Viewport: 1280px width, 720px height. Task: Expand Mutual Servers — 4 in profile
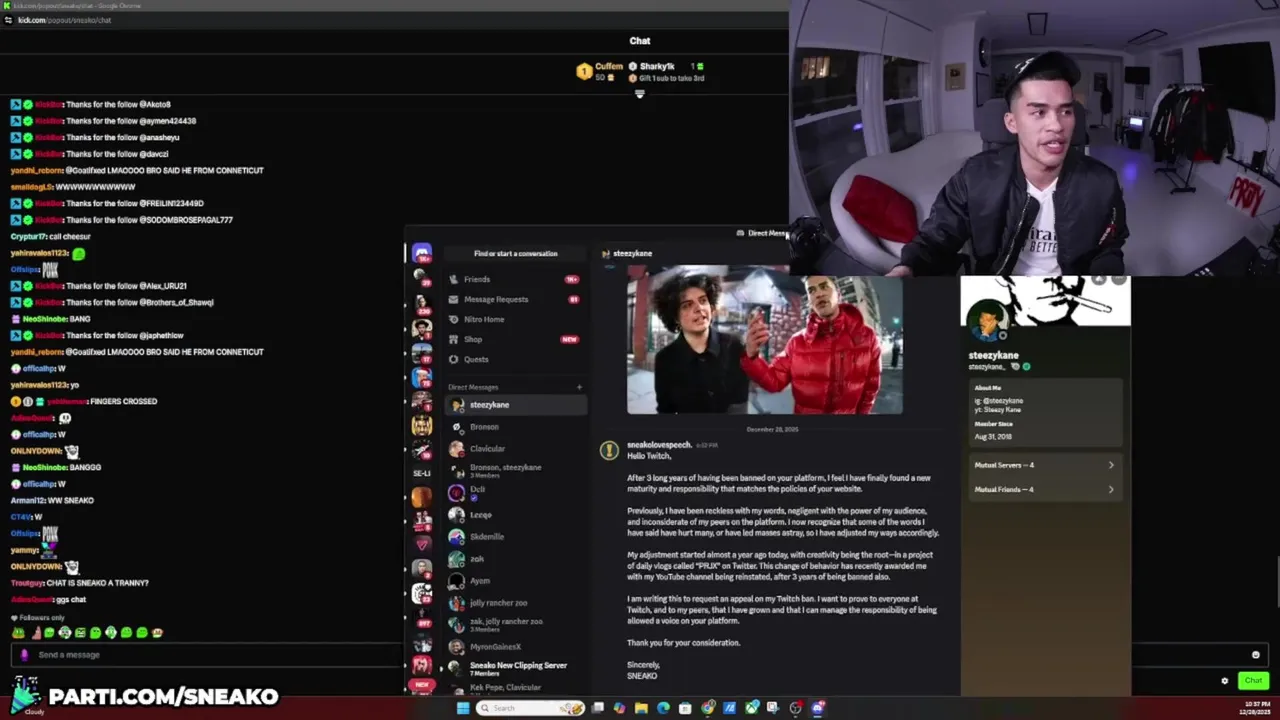click(1044, 465)
